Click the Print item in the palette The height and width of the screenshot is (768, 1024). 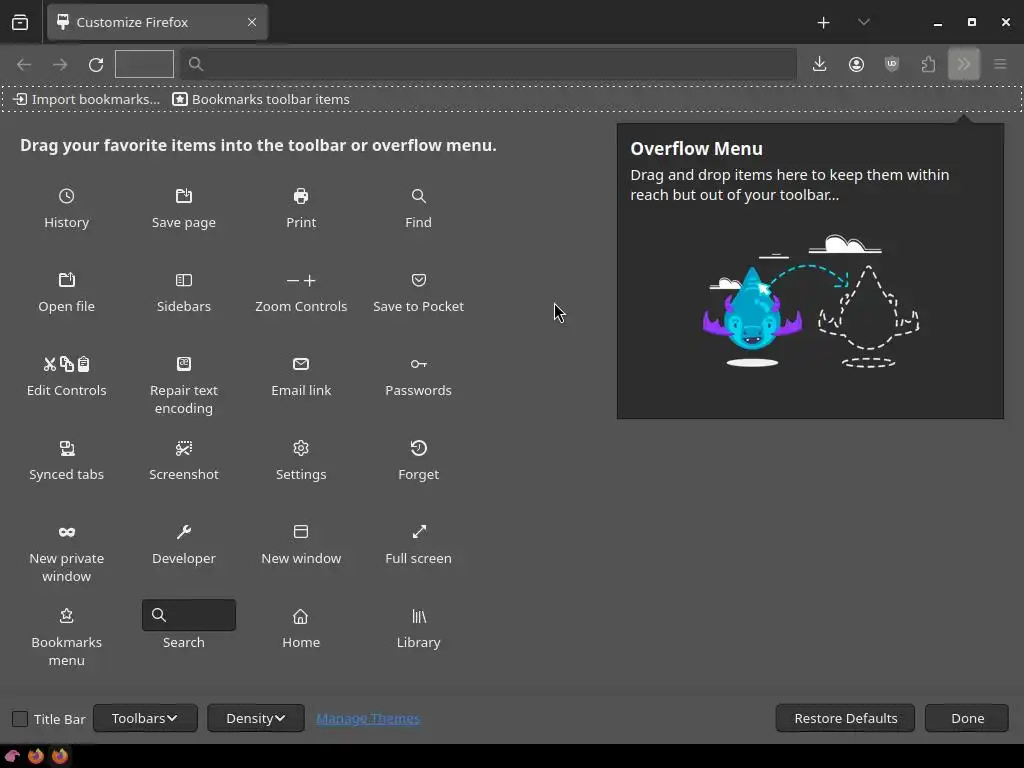tap(301, 208)
